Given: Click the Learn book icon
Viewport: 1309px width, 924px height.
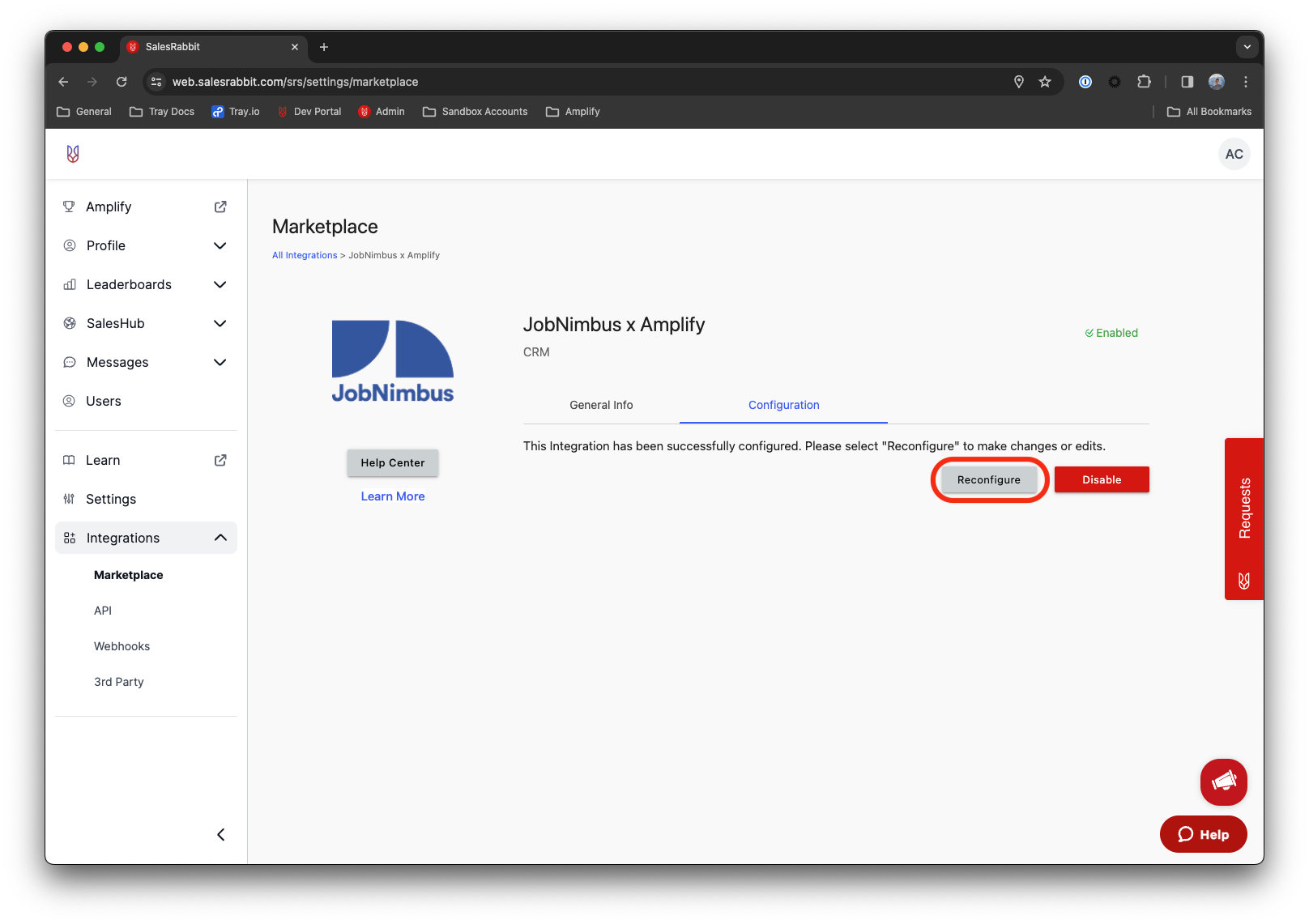Looking at the screenshot, I should pyautogui.click(x=69, y=460).
